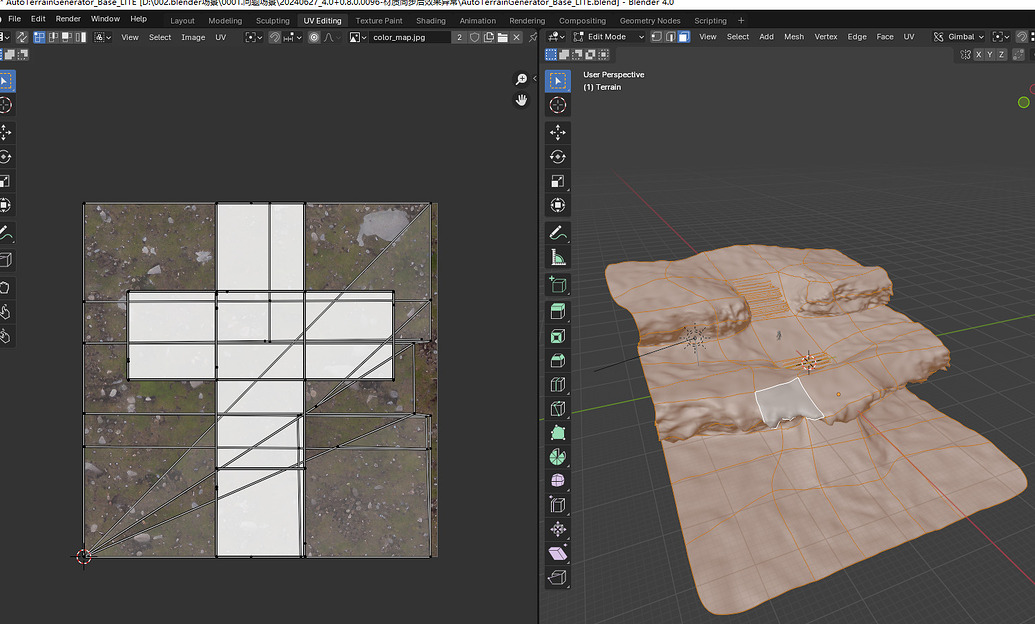This screenshot has width=1035, height=624.
Task: Enable face select mode in the 3D viewport
Action: point(684,37)
